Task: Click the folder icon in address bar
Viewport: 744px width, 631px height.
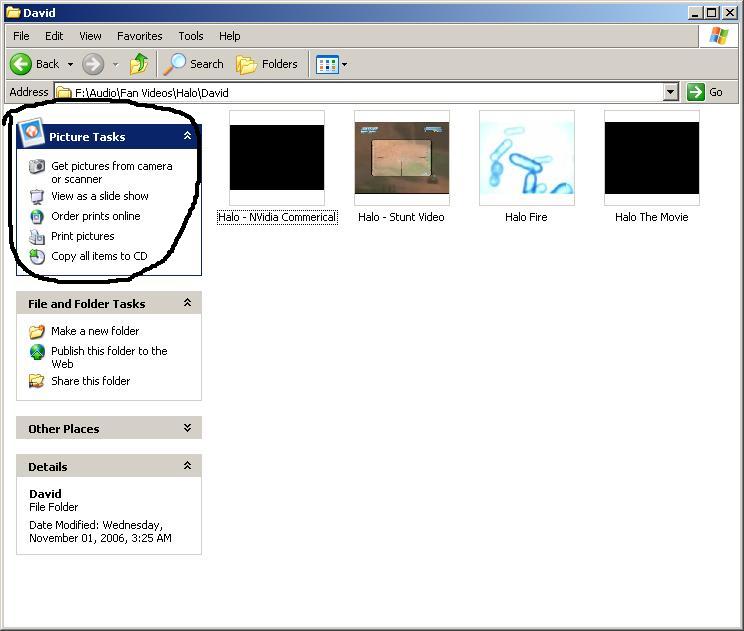Action: point(64,92)
